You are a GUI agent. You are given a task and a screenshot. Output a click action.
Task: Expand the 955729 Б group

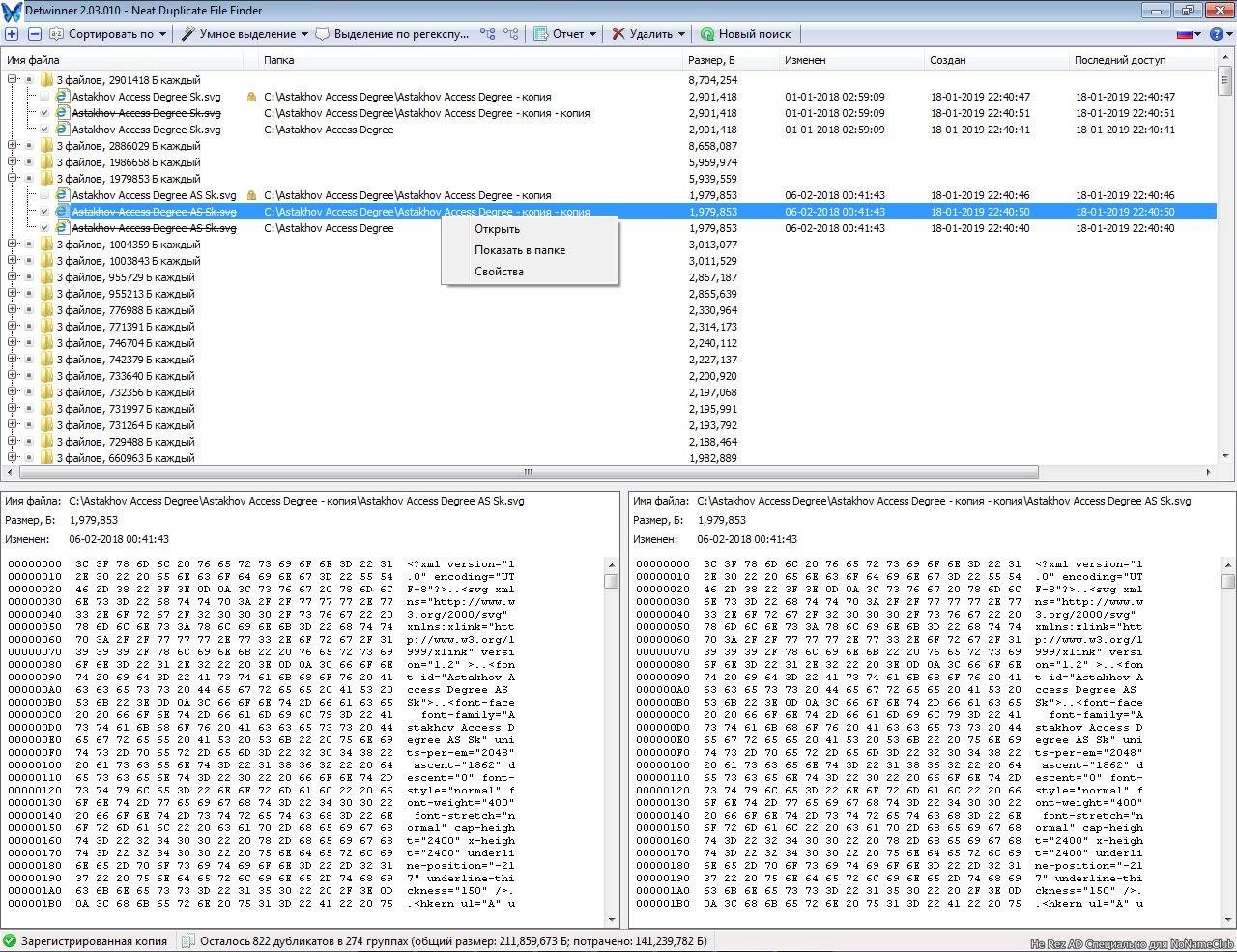click(x=13, y=277)
